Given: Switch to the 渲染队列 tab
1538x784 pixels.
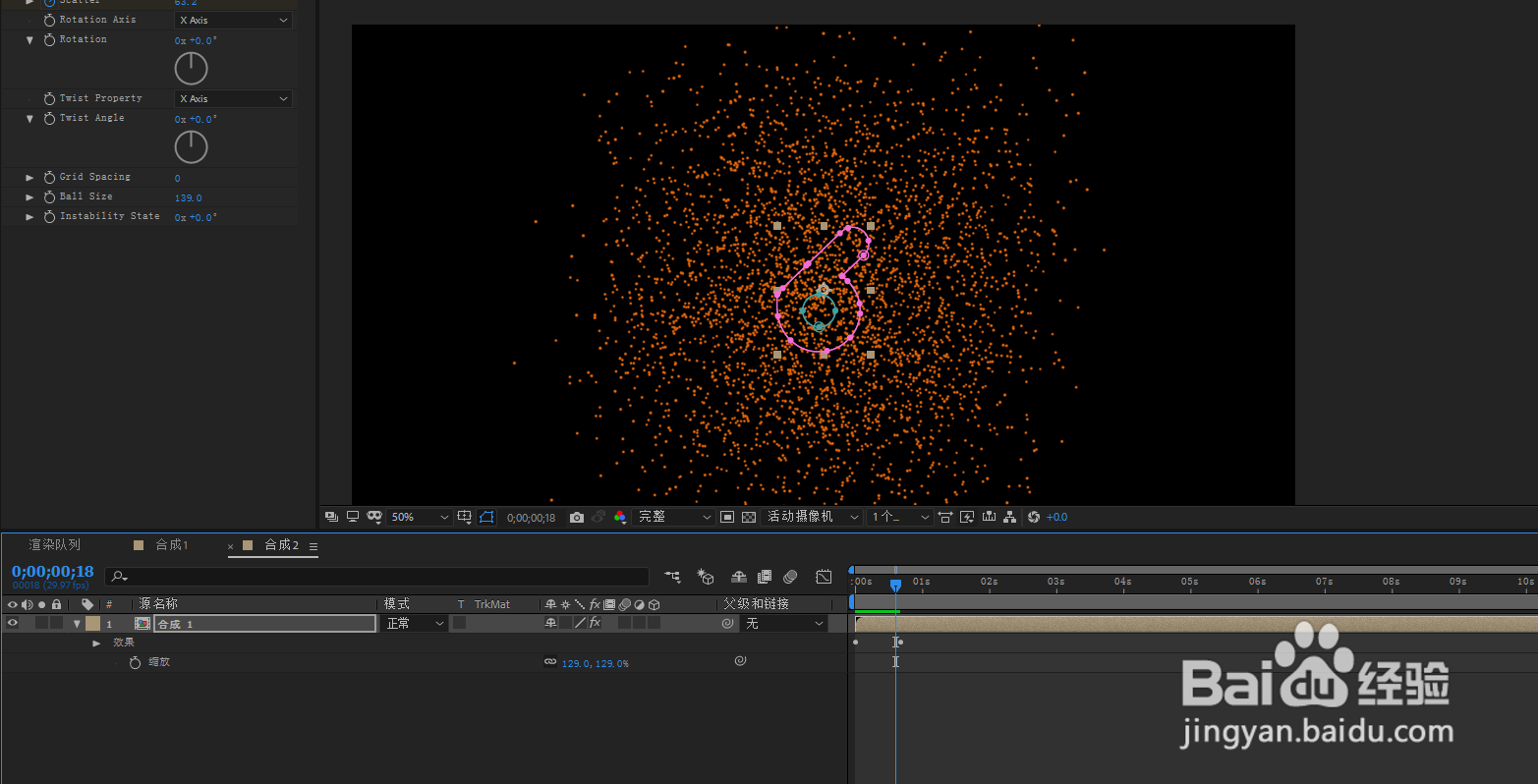Looking at the screenshot, I should [55, 545].
